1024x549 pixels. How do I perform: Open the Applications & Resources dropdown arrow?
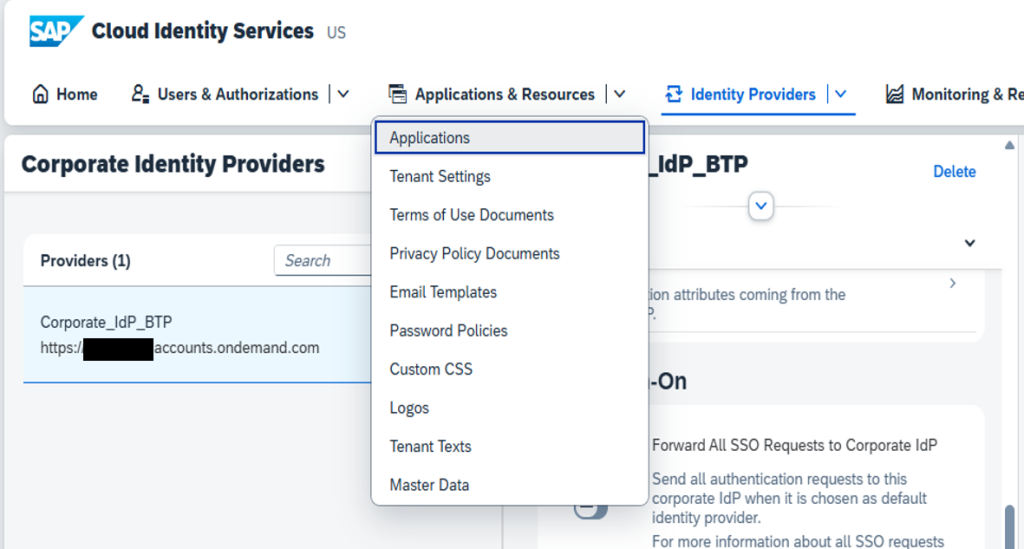click(619, 94)
